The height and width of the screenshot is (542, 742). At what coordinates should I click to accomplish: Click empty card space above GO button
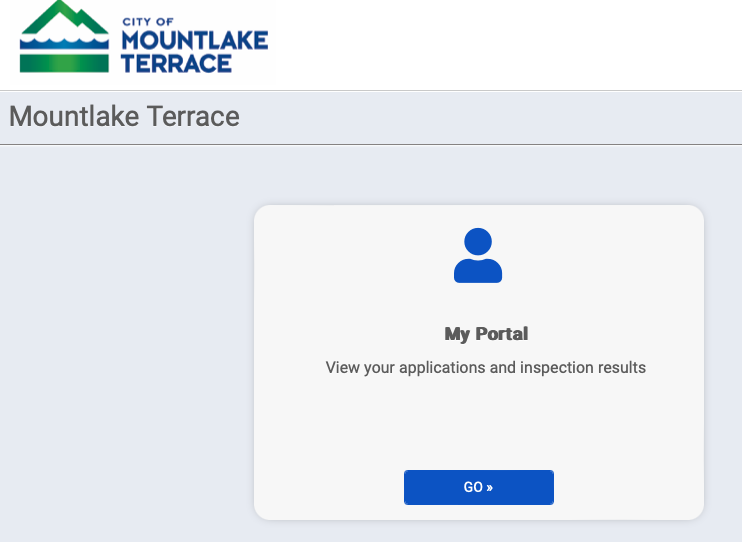point(478,425)
